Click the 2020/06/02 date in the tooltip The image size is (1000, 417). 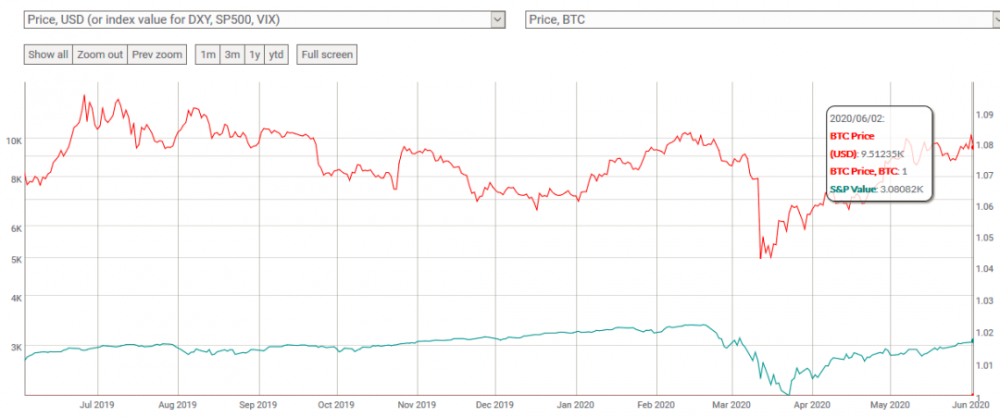tap(858, 117)
